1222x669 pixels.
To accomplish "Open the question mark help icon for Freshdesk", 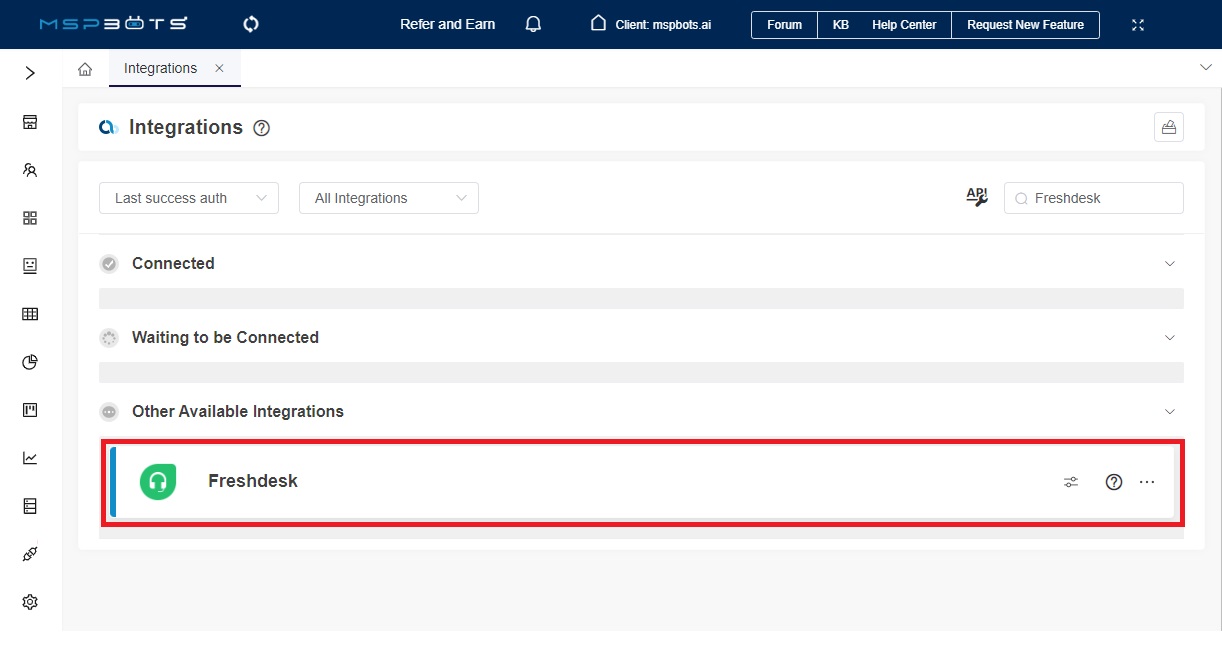I will (x=1113, y=481).
